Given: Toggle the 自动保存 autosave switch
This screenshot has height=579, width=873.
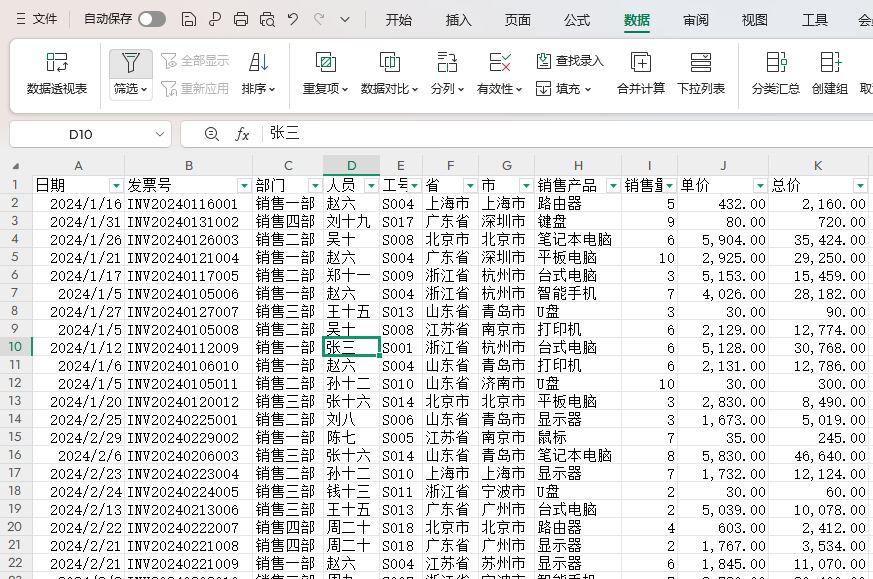Looking at the screenshot, I should [152, 19].
